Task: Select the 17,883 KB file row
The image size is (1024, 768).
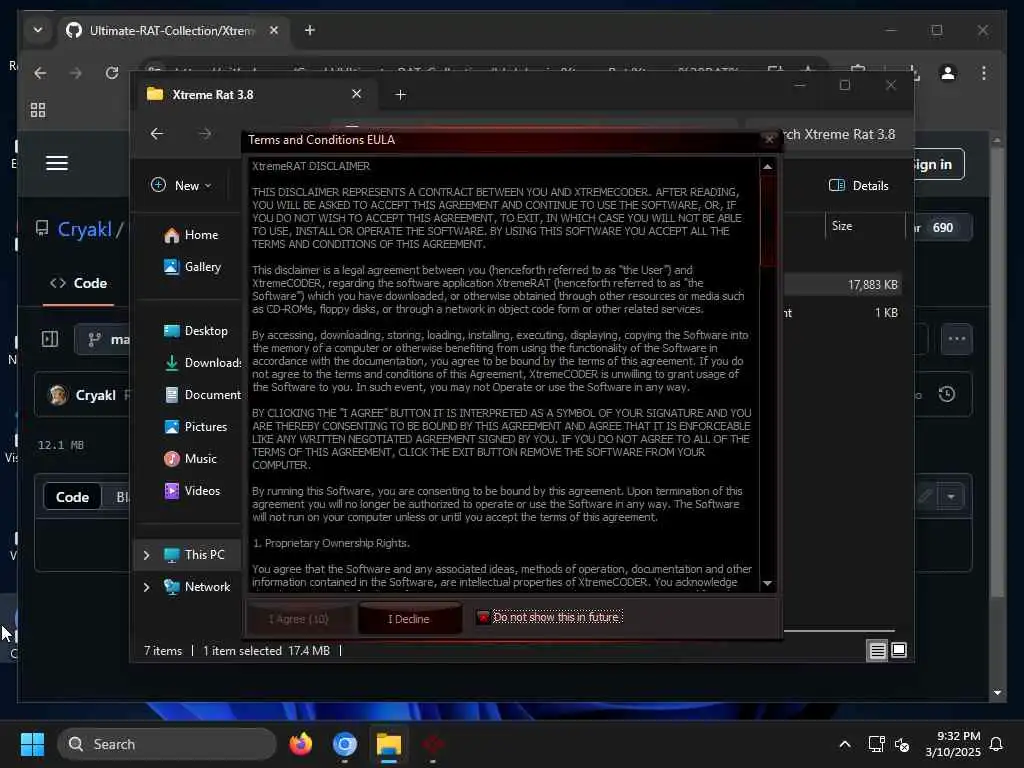Action: click(x=842, y=285)
